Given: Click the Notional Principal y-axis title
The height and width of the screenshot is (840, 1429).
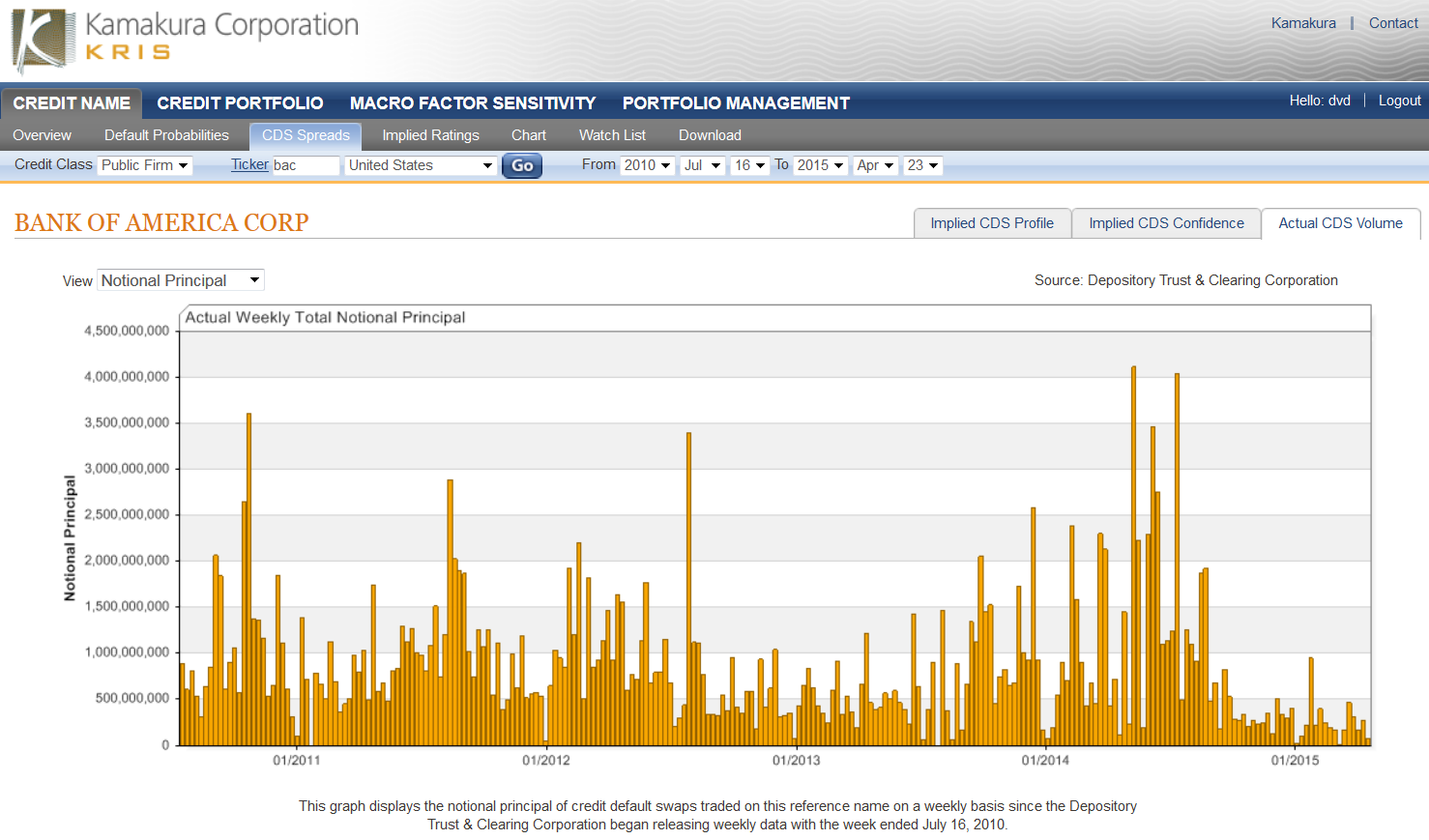Looking at the screenshot, I should [70, 538].
